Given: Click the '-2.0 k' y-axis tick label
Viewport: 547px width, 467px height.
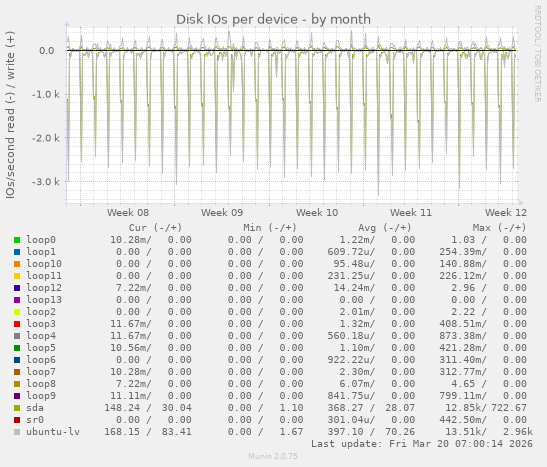Looking at the screenshot, I should (45, 138).
